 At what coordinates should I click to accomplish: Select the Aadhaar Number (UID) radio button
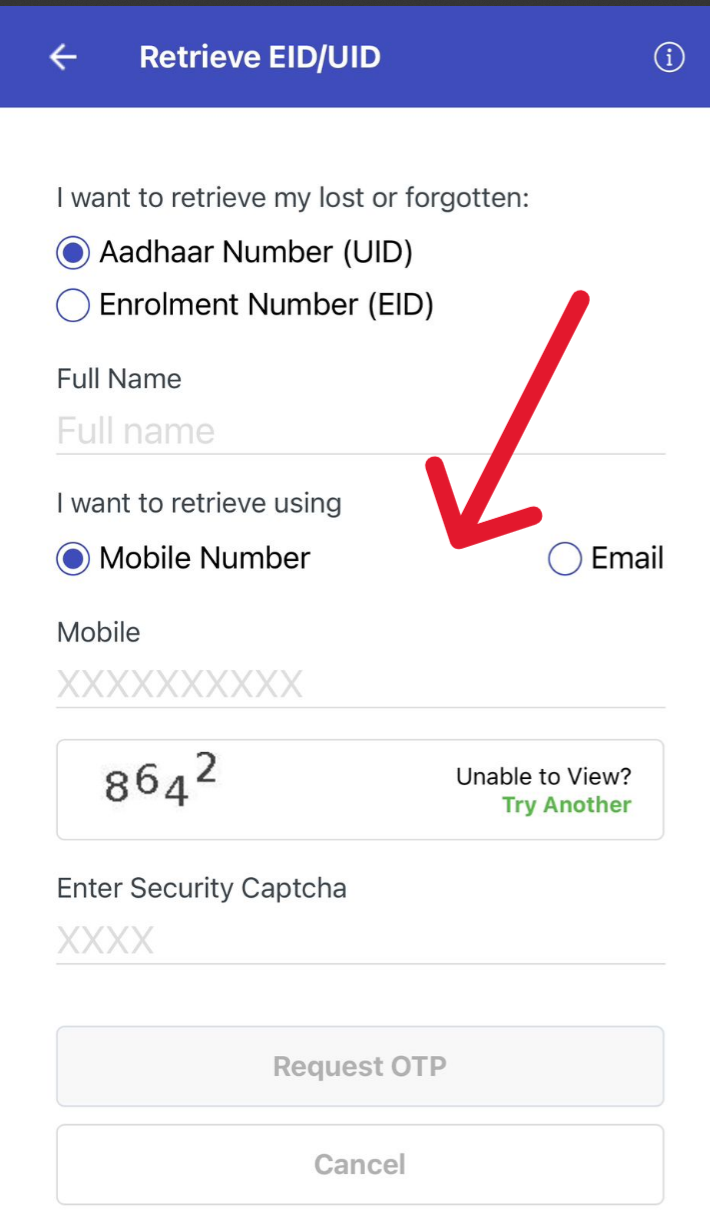72,252
